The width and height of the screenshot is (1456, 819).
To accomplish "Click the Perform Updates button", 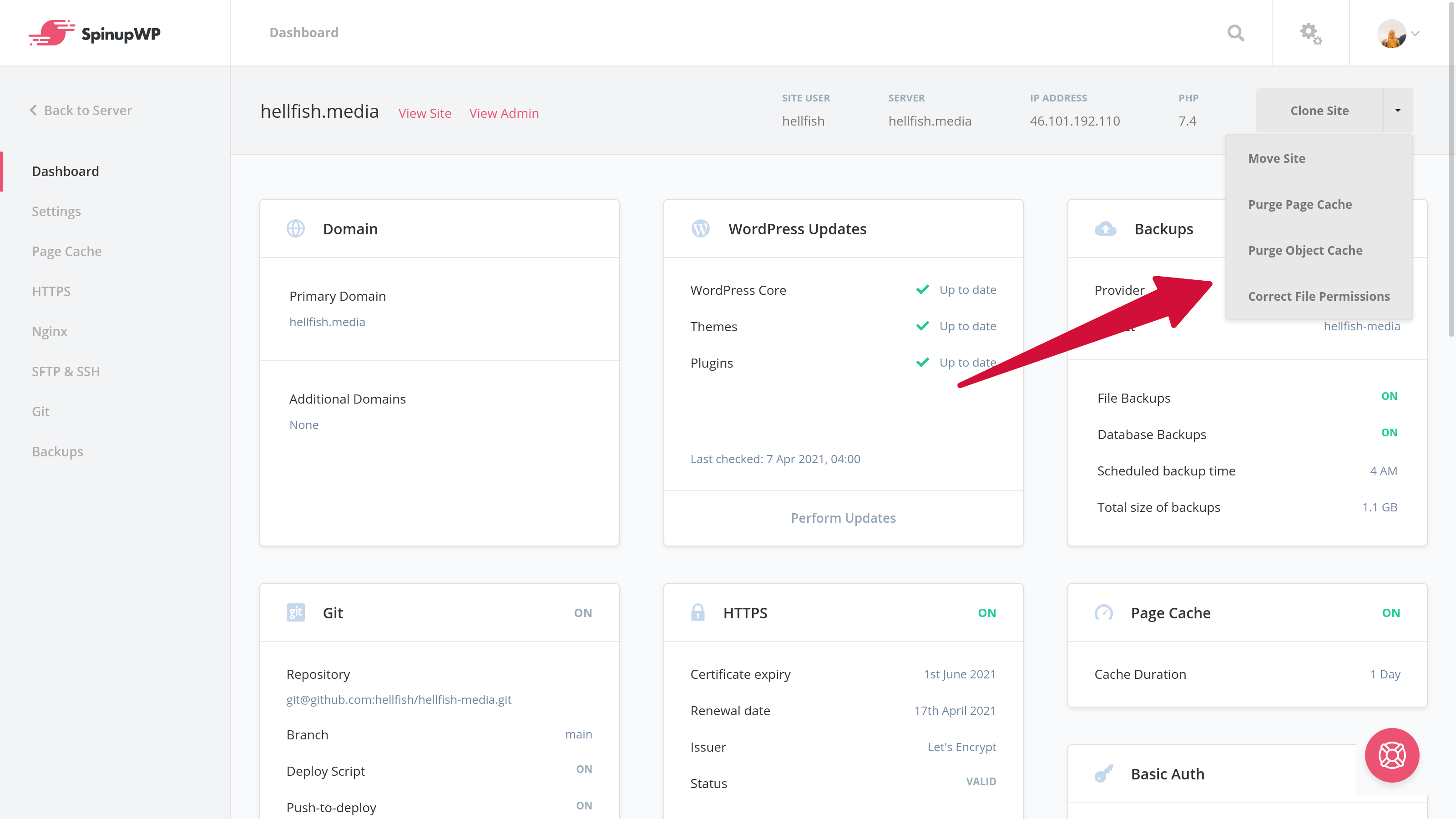I will pyautogui.click(x=843, y=518).
